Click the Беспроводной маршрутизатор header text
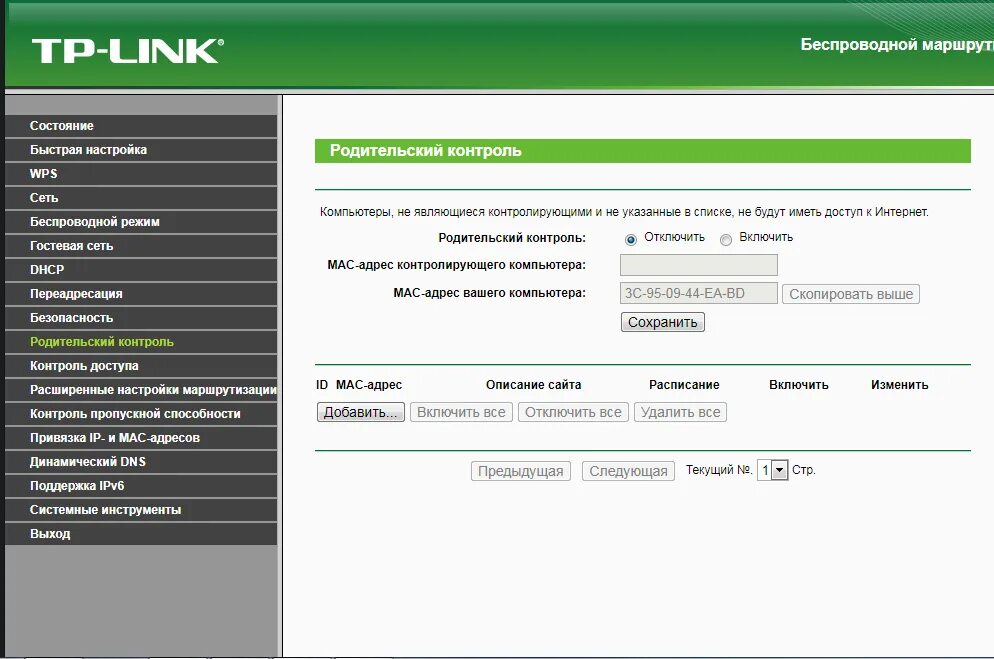This screenshot has width=994, height=659. pyautogui.click(x=897, y=44)
